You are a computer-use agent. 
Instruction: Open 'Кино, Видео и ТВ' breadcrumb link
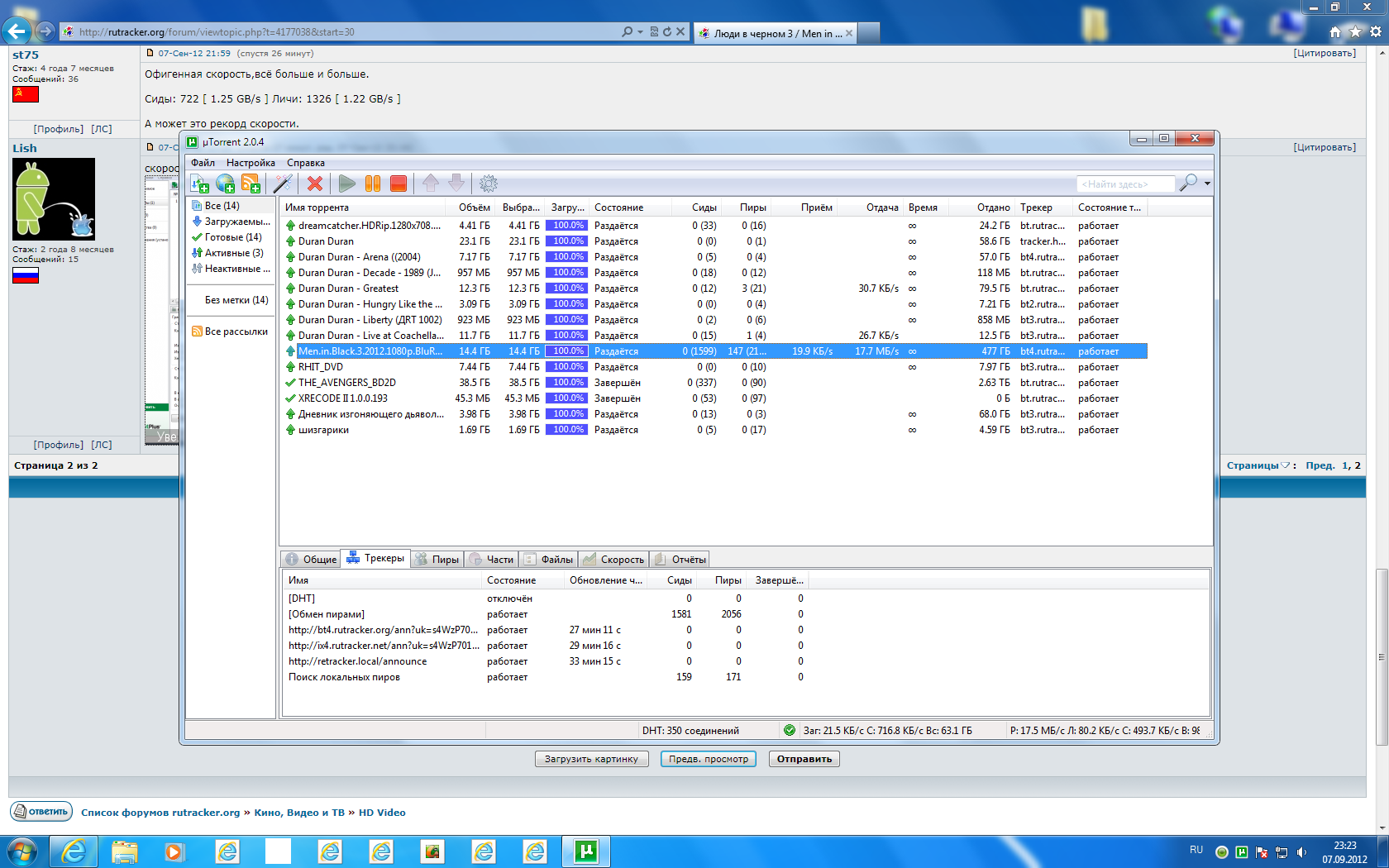pos(299,813)
